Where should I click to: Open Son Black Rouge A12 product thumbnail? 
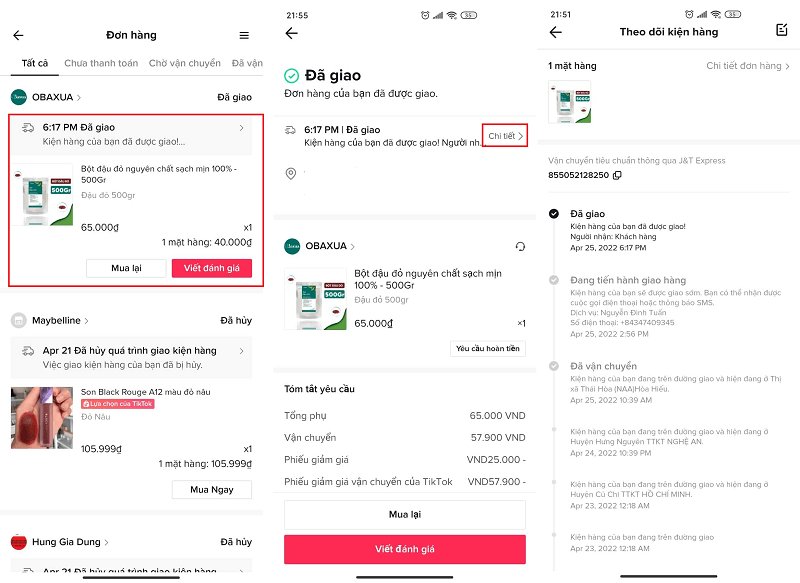point(42,418)
